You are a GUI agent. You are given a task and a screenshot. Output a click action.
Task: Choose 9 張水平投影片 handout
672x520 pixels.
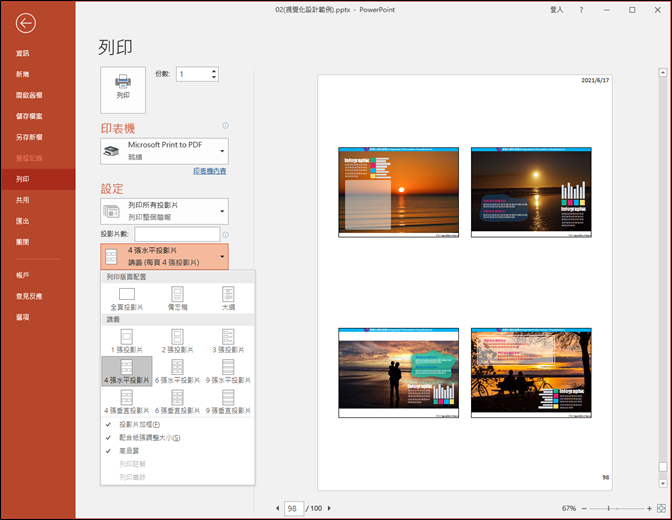point(228,371)
